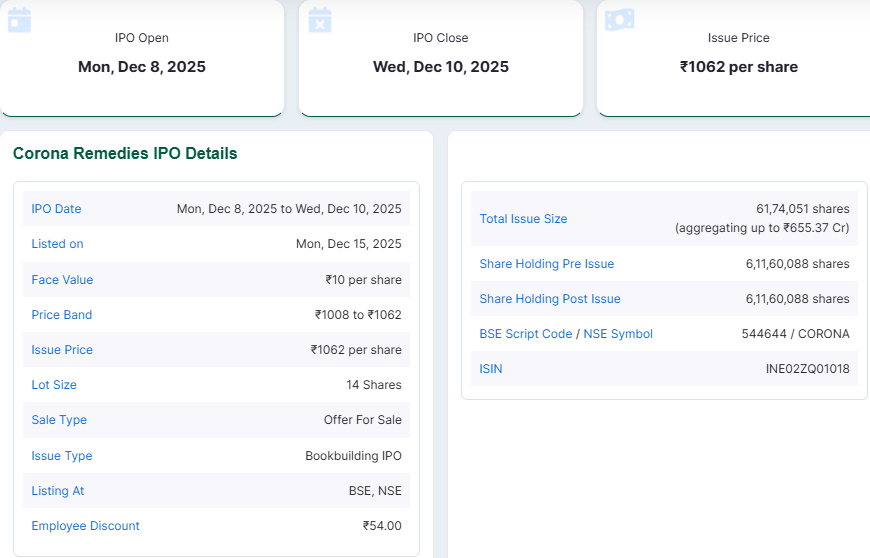Open Share Holding Post Issue link
The image size is (870, 558).
tap(549, 299)
